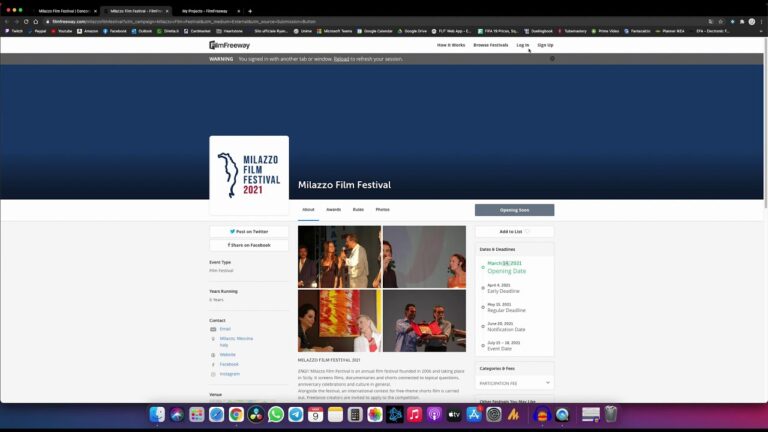
Task: Click the FilmFreeway logo in header
Action: tap(229, 45)
